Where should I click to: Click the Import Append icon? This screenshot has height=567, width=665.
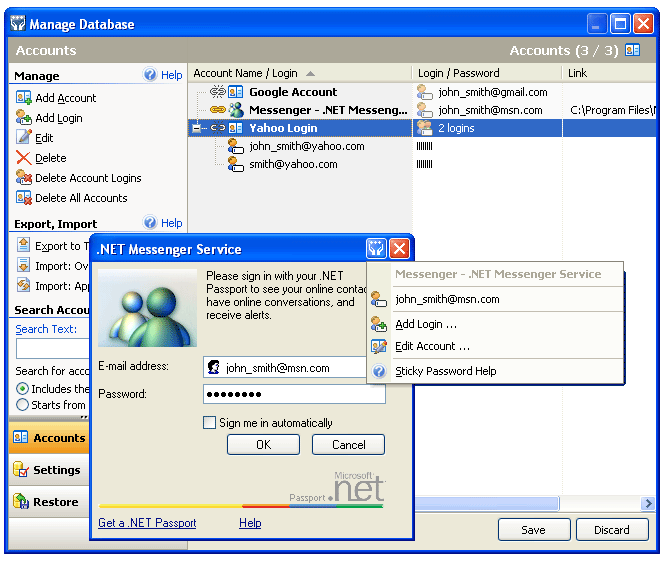(23, 285)
